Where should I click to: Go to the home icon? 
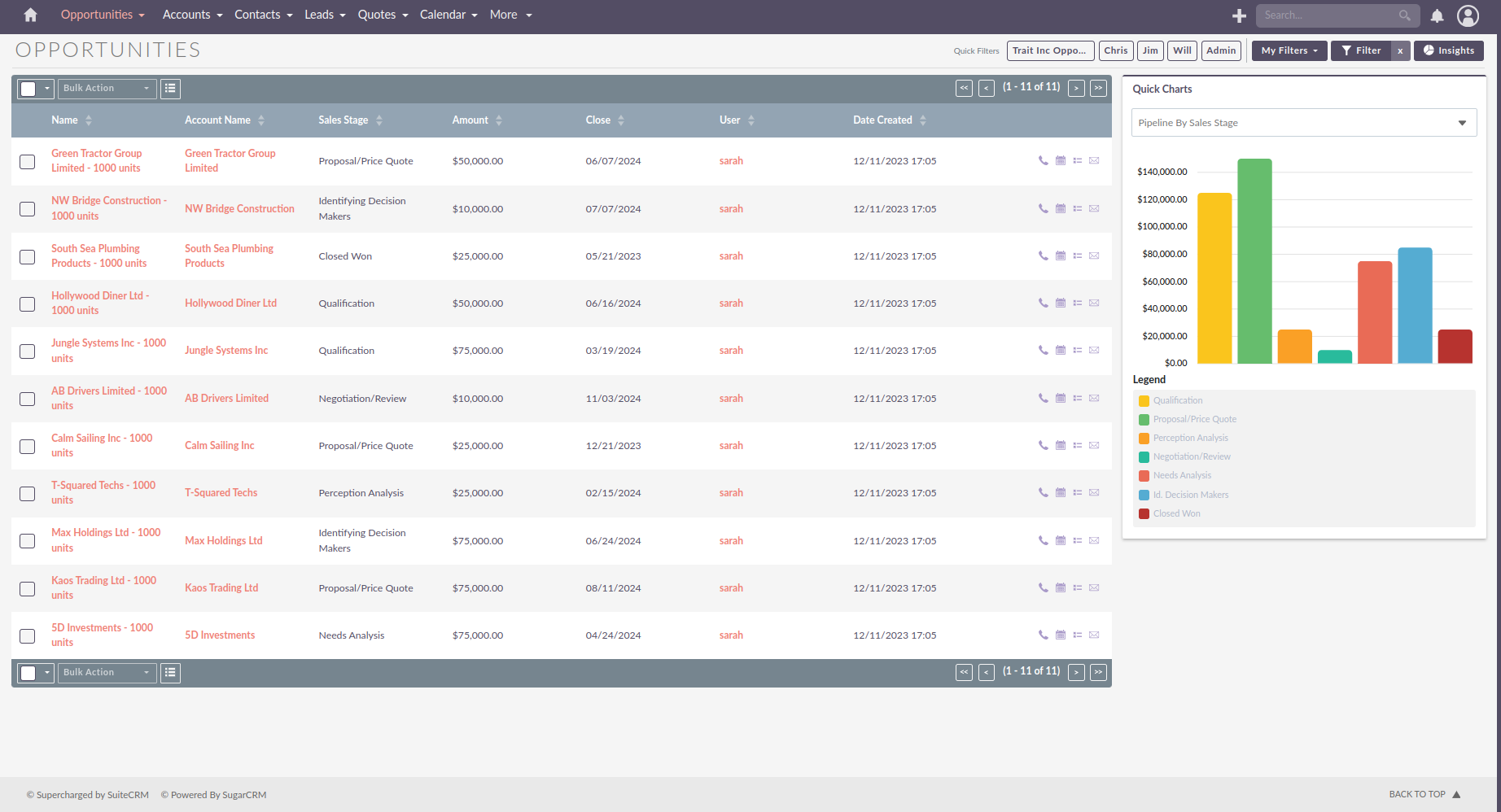point(31,15)
